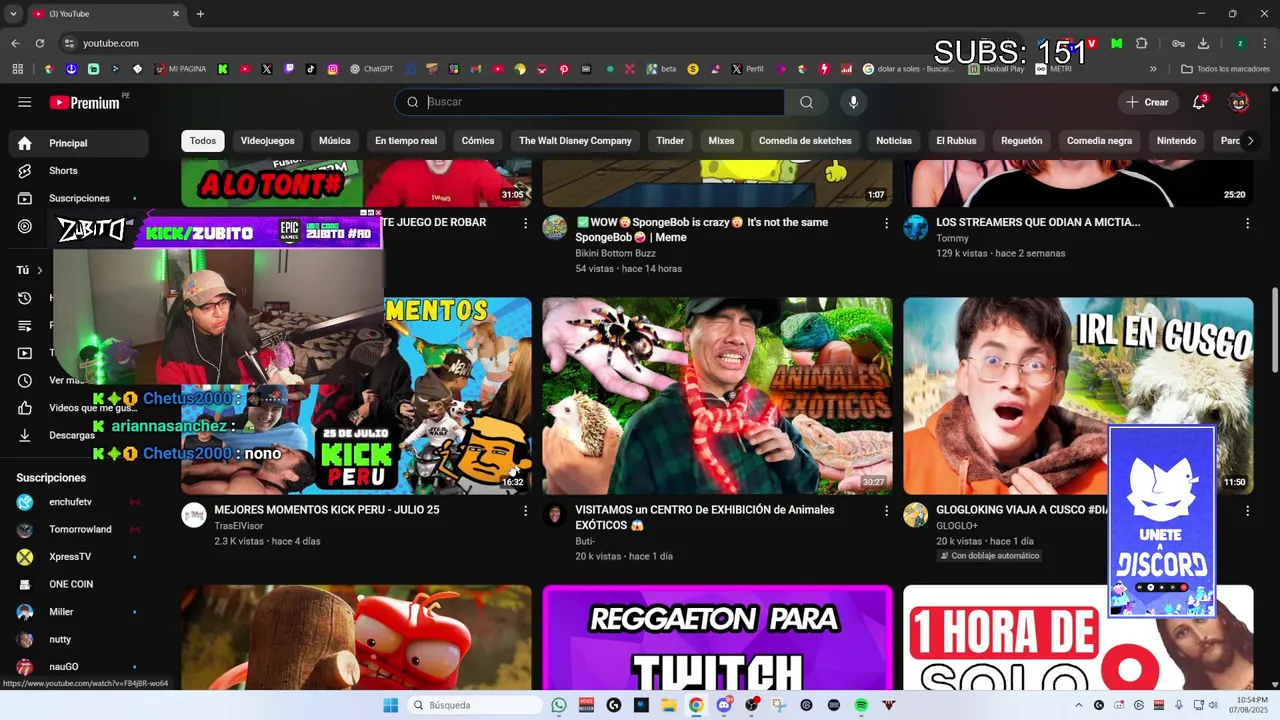Show more filter chips with right arrow
The image size is (1280, 720).
click(x=1249, y=141)
